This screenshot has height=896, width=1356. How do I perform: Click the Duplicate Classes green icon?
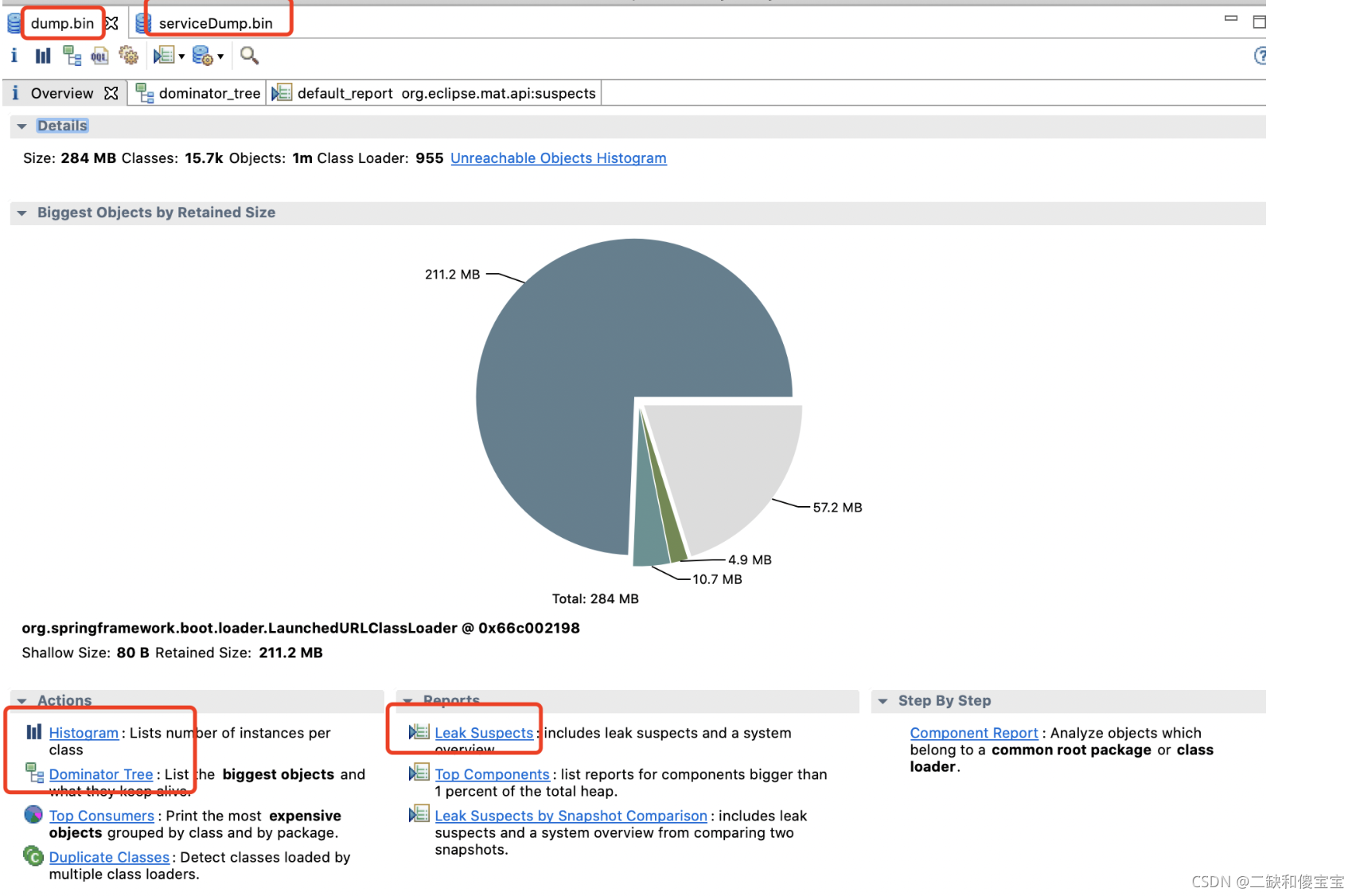33,855
